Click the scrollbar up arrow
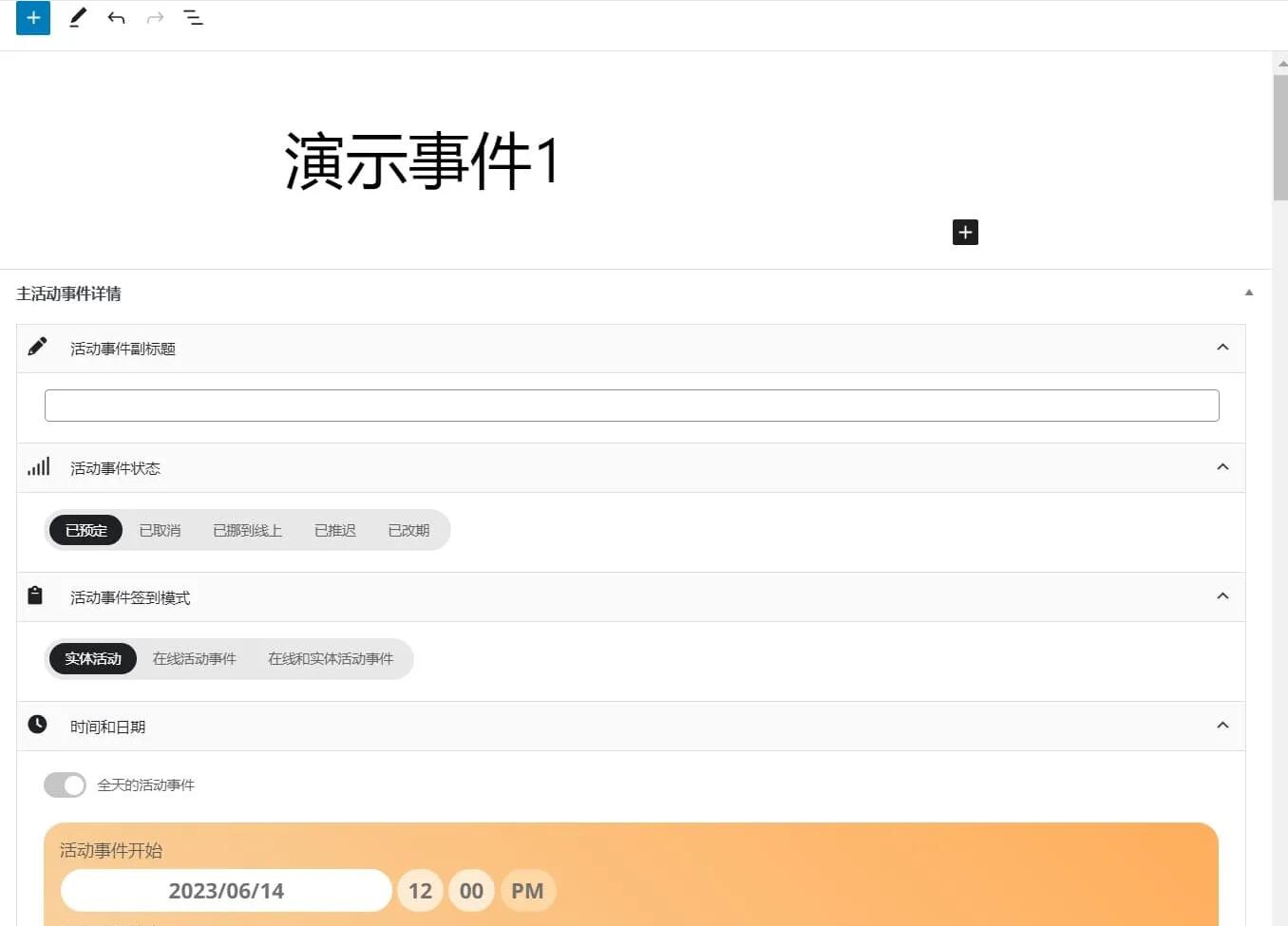Screen dimensions: 1288x926 tap(1280, 63)
